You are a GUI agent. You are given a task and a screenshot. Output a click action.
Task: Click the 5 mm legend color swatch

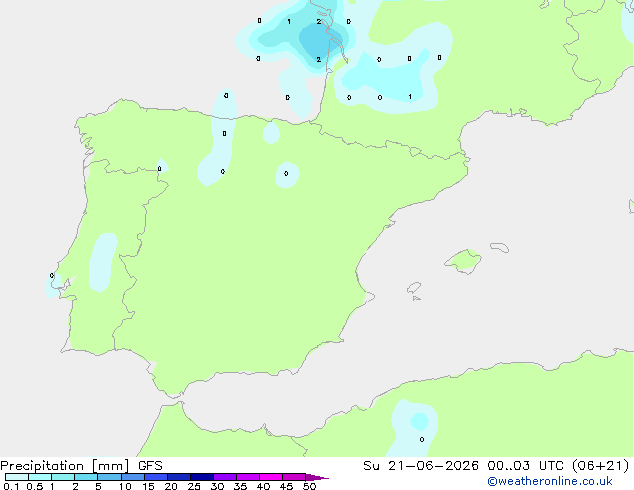coord(109,477)
